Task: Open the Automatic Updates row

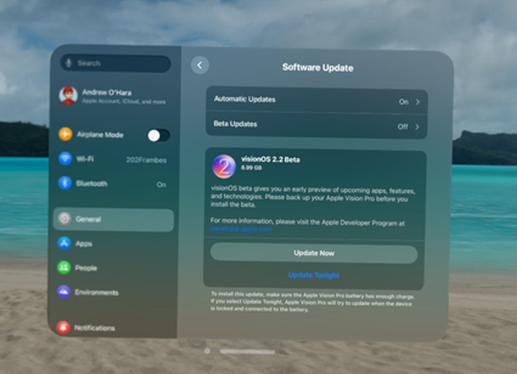Action: [317, 100]
